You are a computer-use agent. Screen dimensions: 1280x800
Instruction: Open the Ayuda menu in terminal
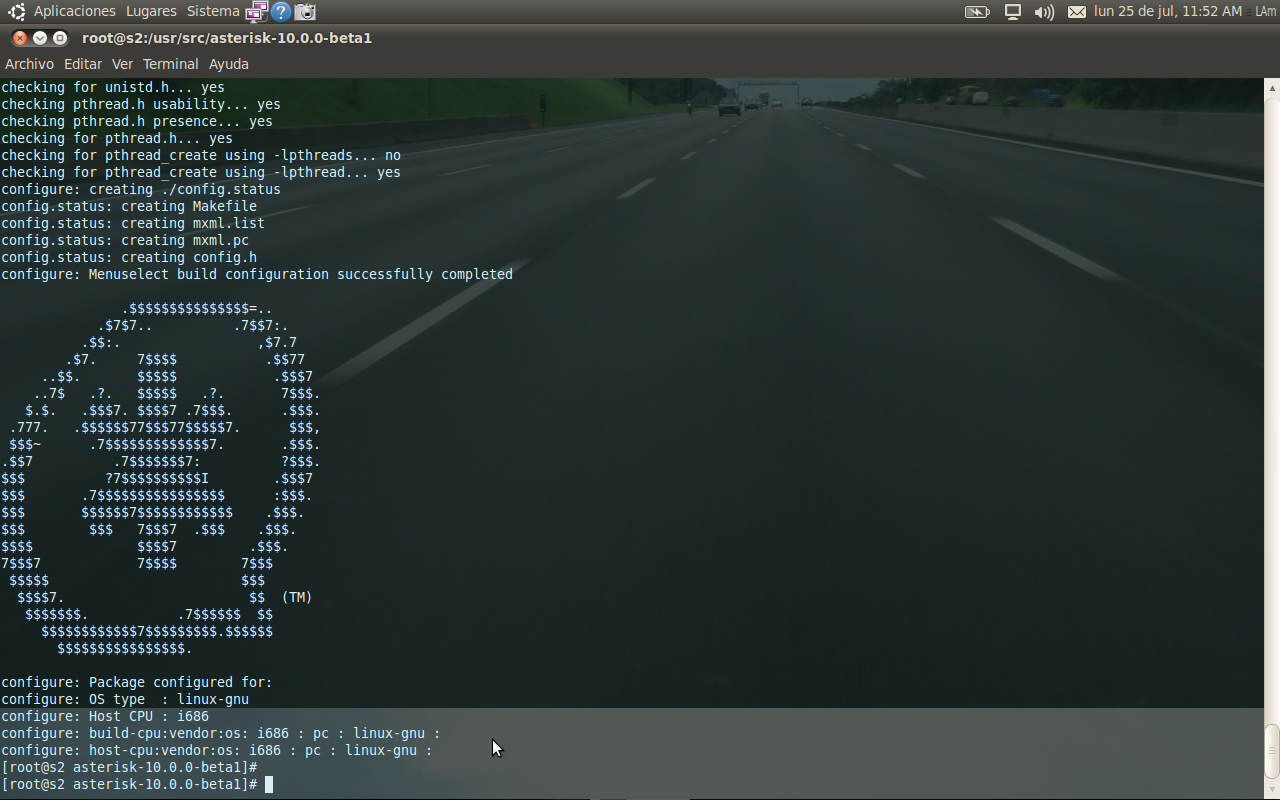[x=228, y=64]
